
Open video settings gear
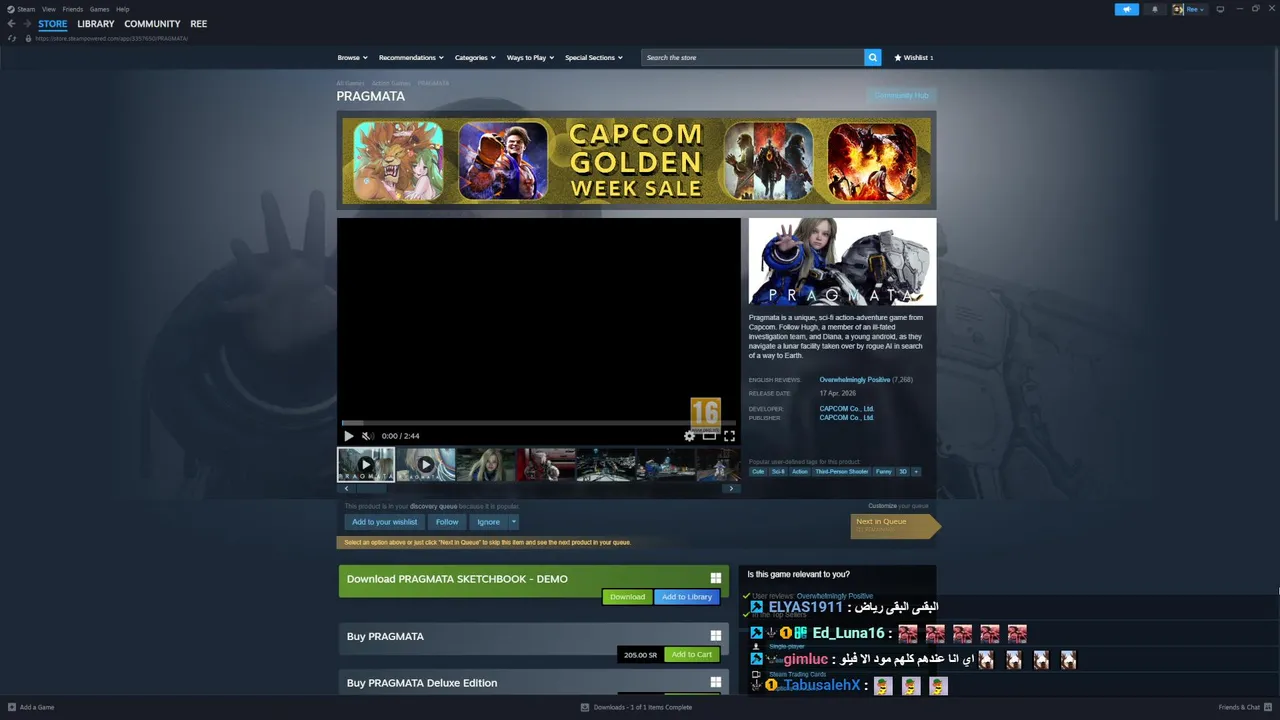pos(689,436)
